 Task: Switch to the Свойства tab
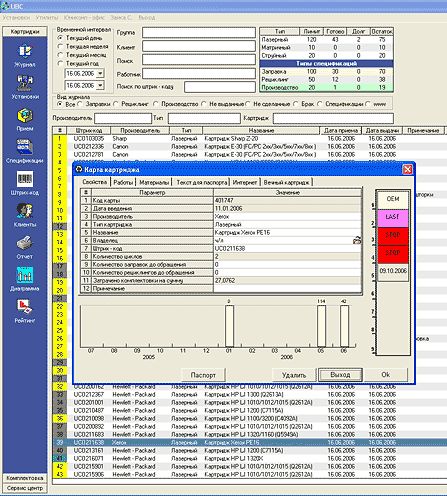coord(95,182)
